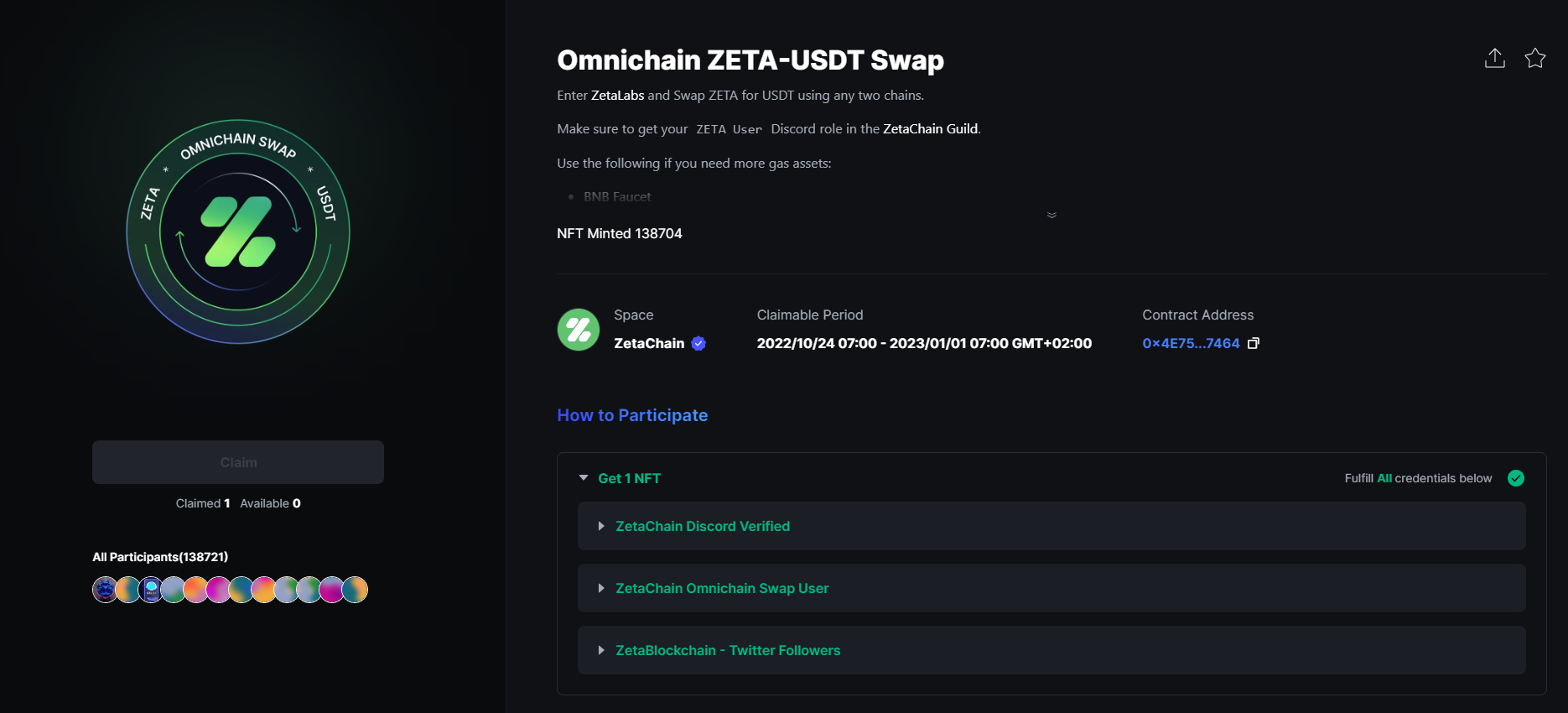The height and width of the screenshot is (713, 1568).
Task: Expand ZetaChain Discord Verified credential
Action: [x=1051, y=526]
